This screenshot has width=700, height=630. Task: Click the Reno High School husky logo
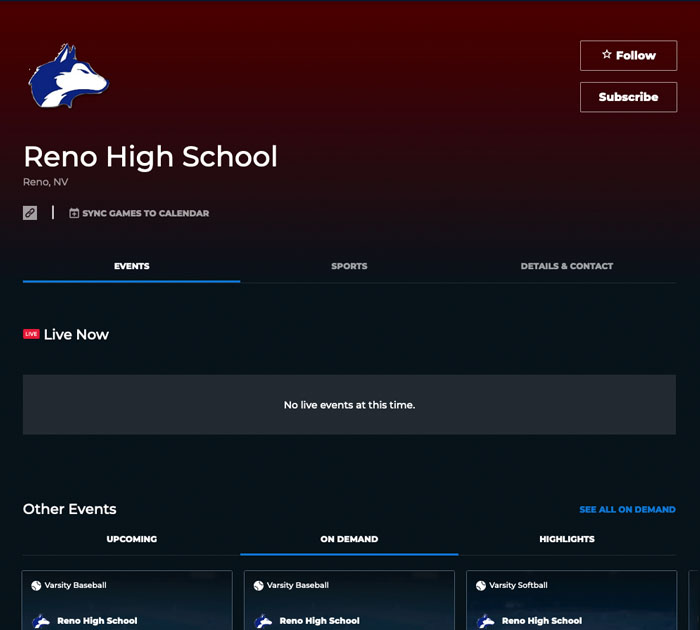coord(68,76)
